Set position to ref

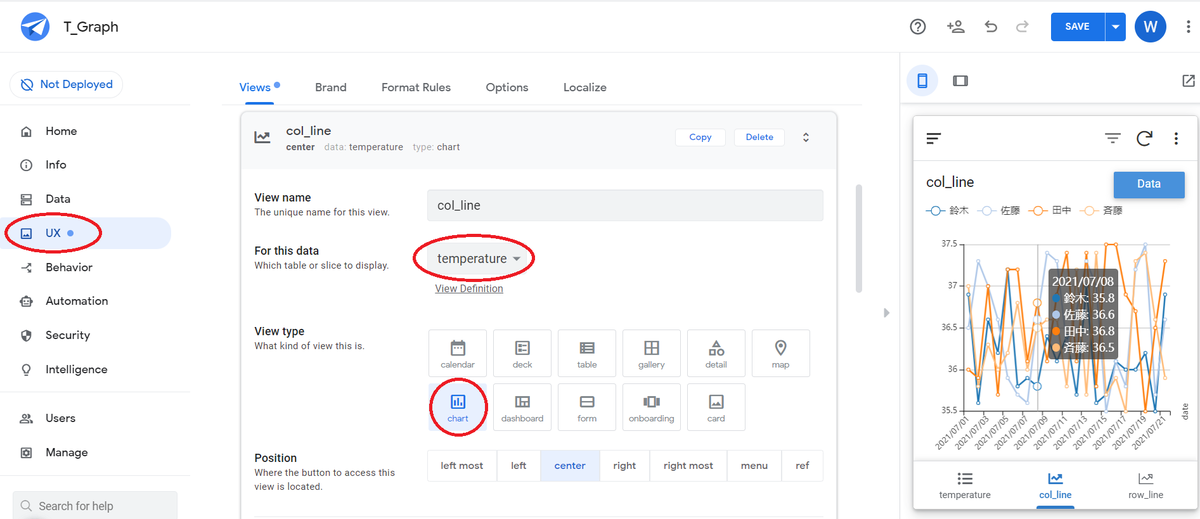(802, 466)
